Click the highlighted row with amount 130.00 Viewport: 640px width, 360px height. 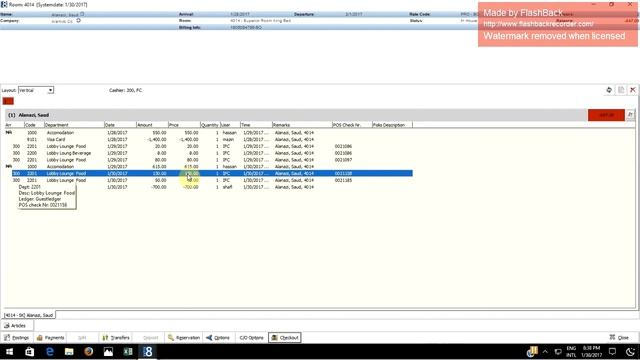pos(211,173)
